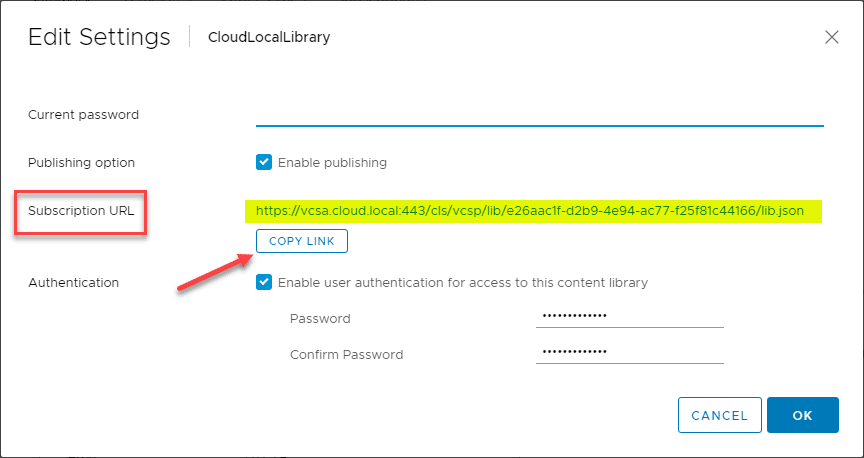This screenshot has width=864, height=458.
Task: Select the CloudLocalLibrary name in header
Action: tap(268, 38)
